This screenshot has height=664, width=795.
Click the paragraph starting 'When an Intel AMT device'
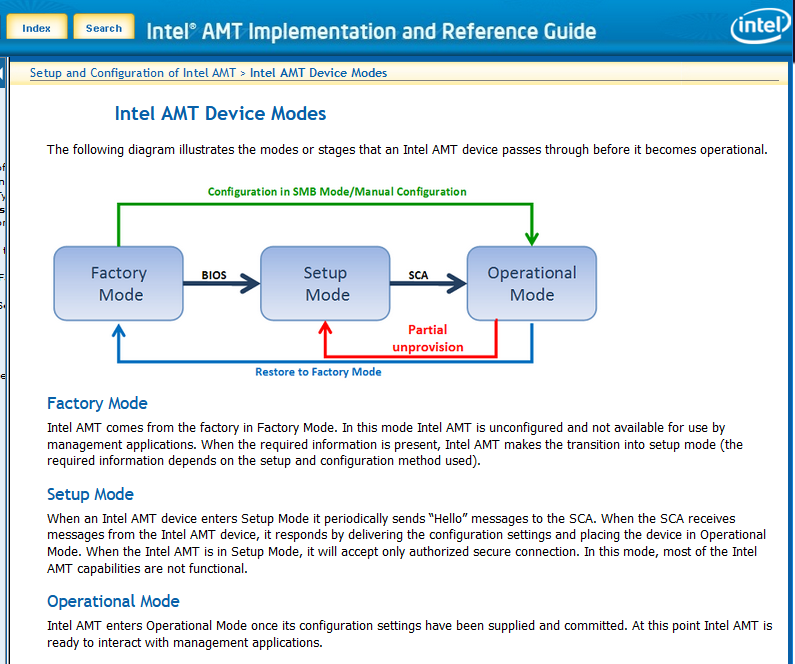coord(407,543)
